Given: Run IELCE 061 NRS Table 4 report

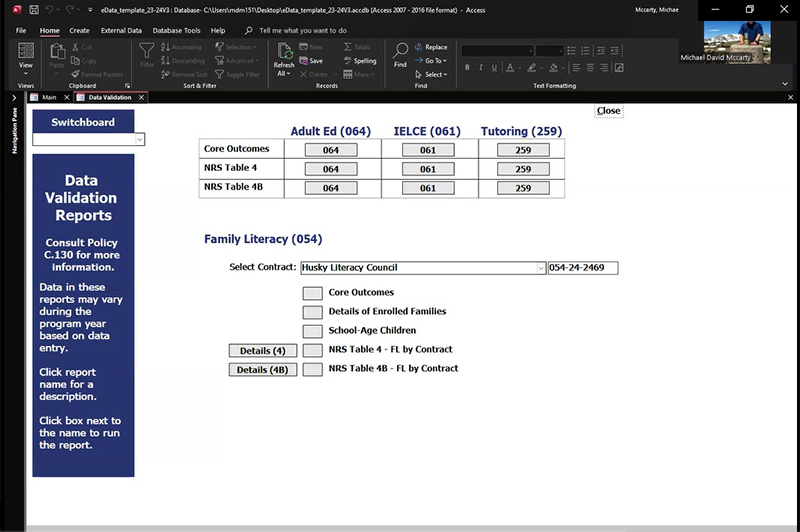Looking at the screenshot, I should [428, 169].
